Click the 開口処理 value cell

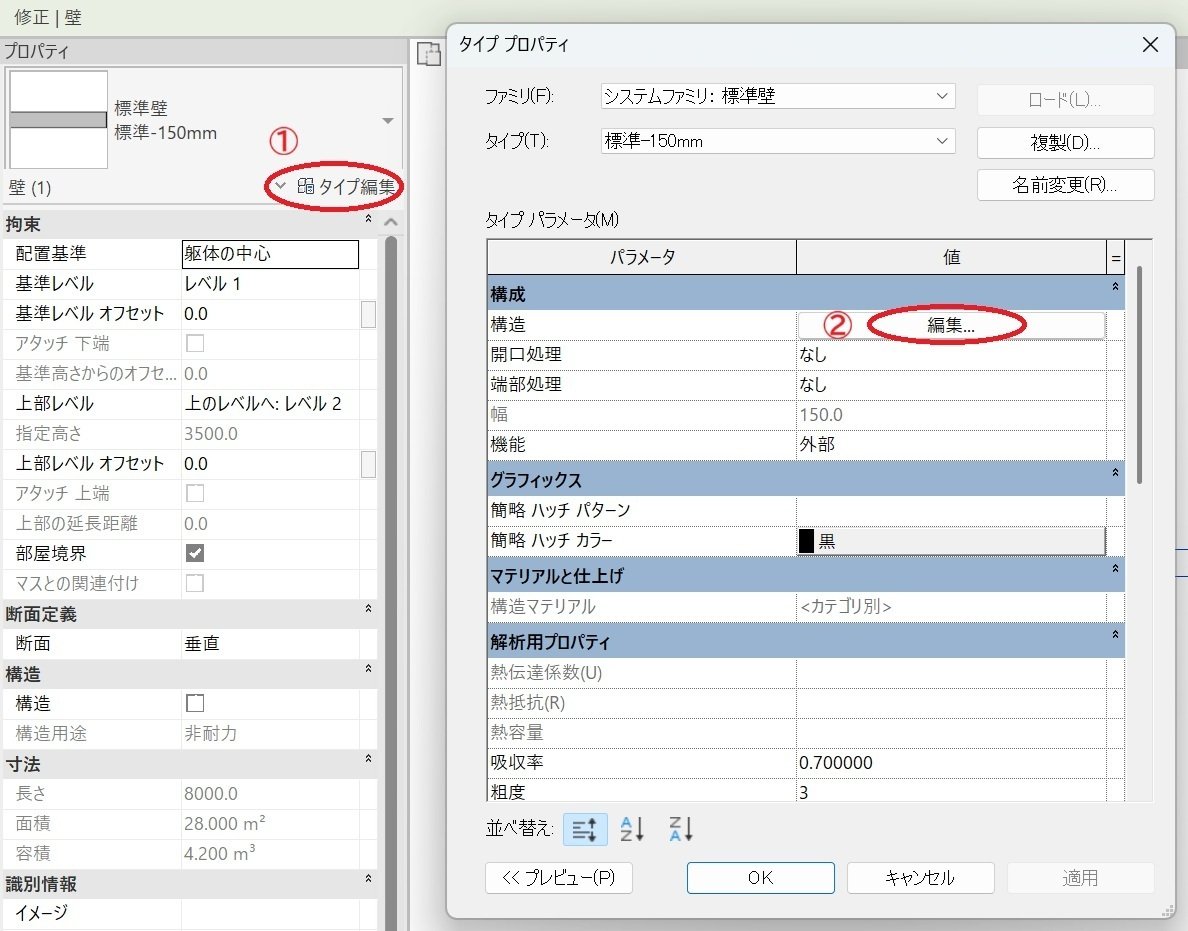pos(951,355)
